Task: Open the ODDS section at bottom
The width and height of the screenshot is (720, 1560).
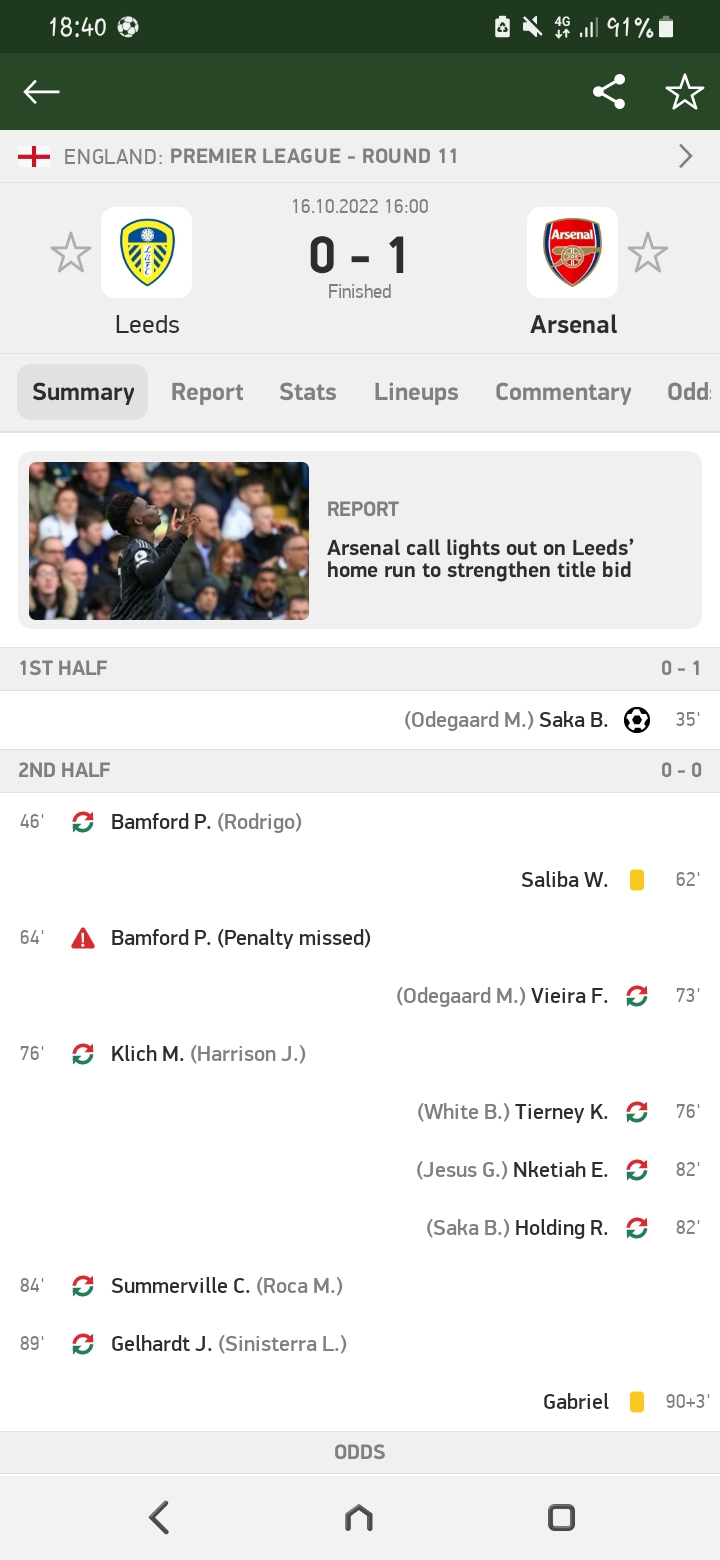Action: point(360,1452)
